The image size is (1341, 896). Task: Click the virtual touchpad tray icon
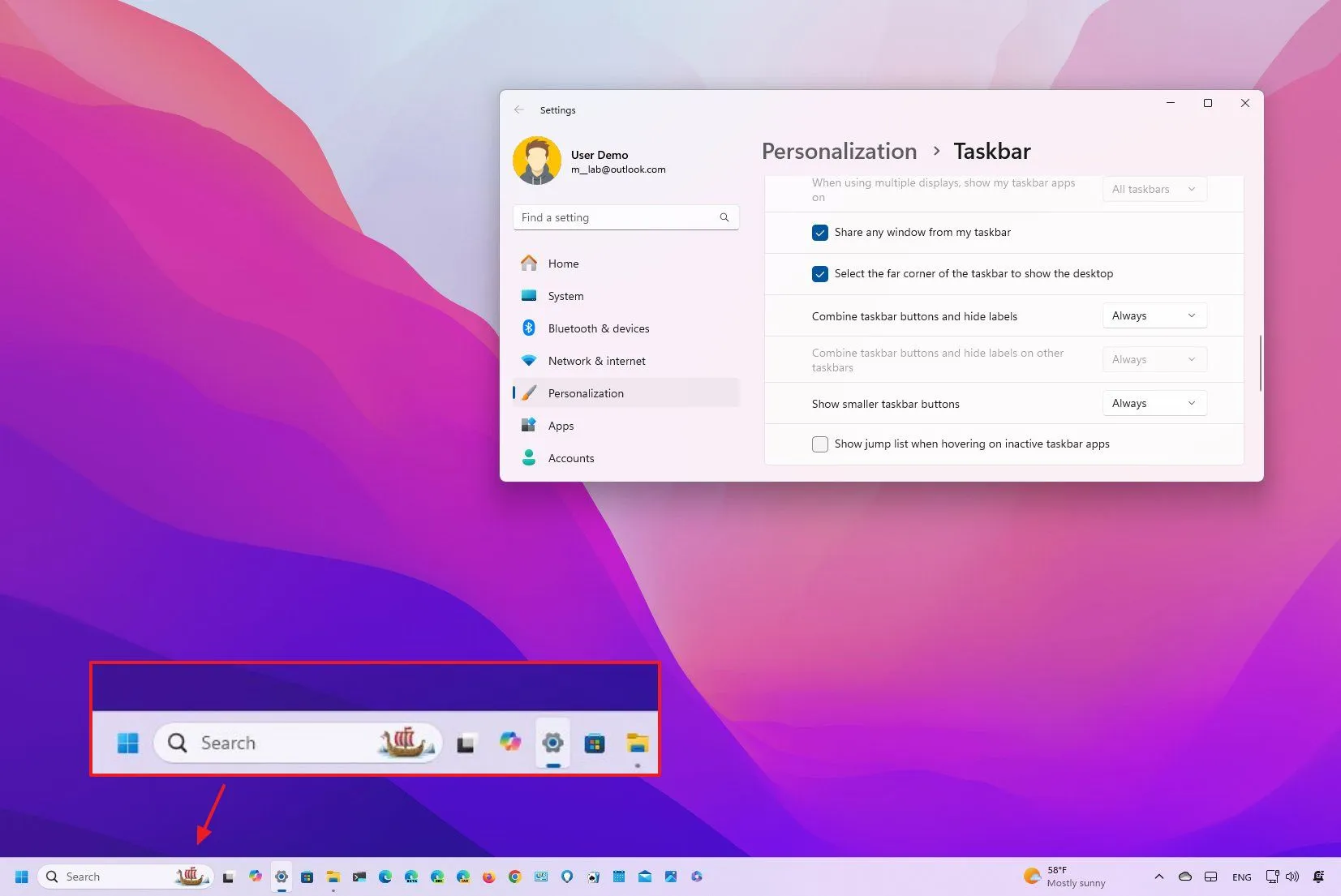[x=1210, y=877]
